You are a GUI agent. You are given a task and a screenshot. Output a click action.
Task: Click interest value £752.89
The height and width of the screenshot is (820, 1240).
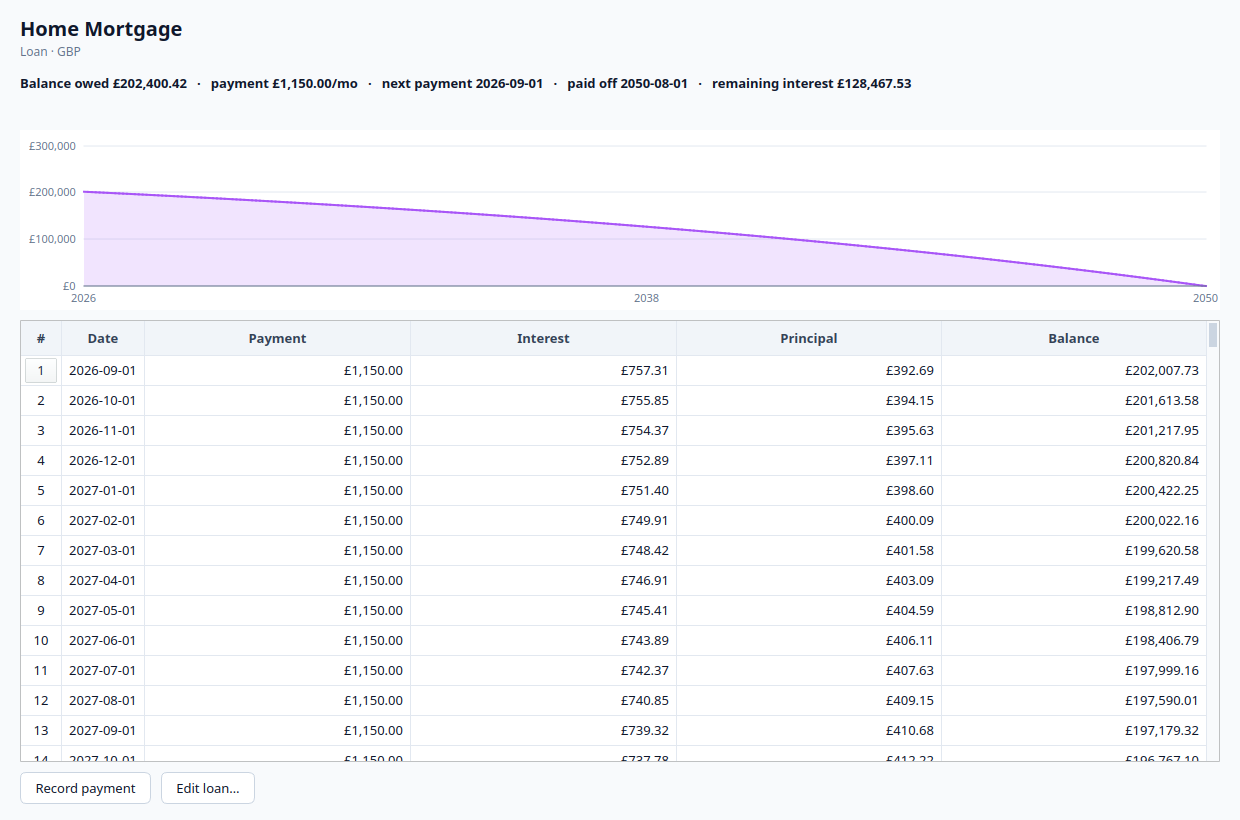(x=645, y=461)
